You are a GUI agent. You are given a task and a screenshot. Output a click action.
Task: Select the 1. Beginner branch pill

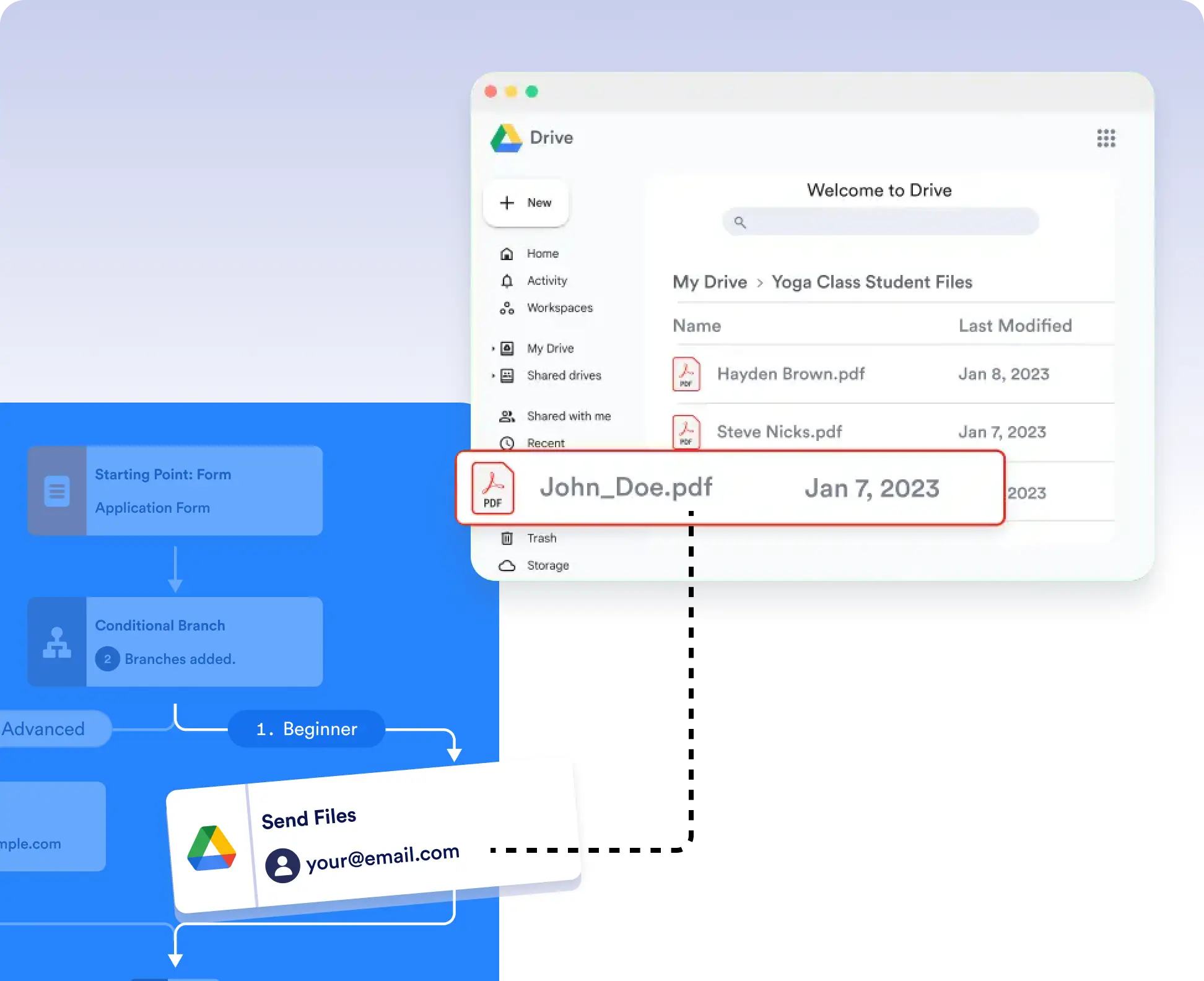click(x=307, y=729)
